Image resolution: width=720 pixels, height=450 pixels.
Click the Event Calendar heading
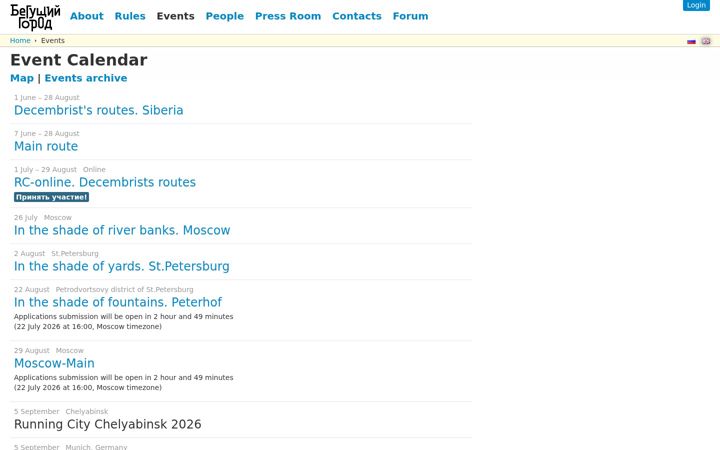click(79, 60)
